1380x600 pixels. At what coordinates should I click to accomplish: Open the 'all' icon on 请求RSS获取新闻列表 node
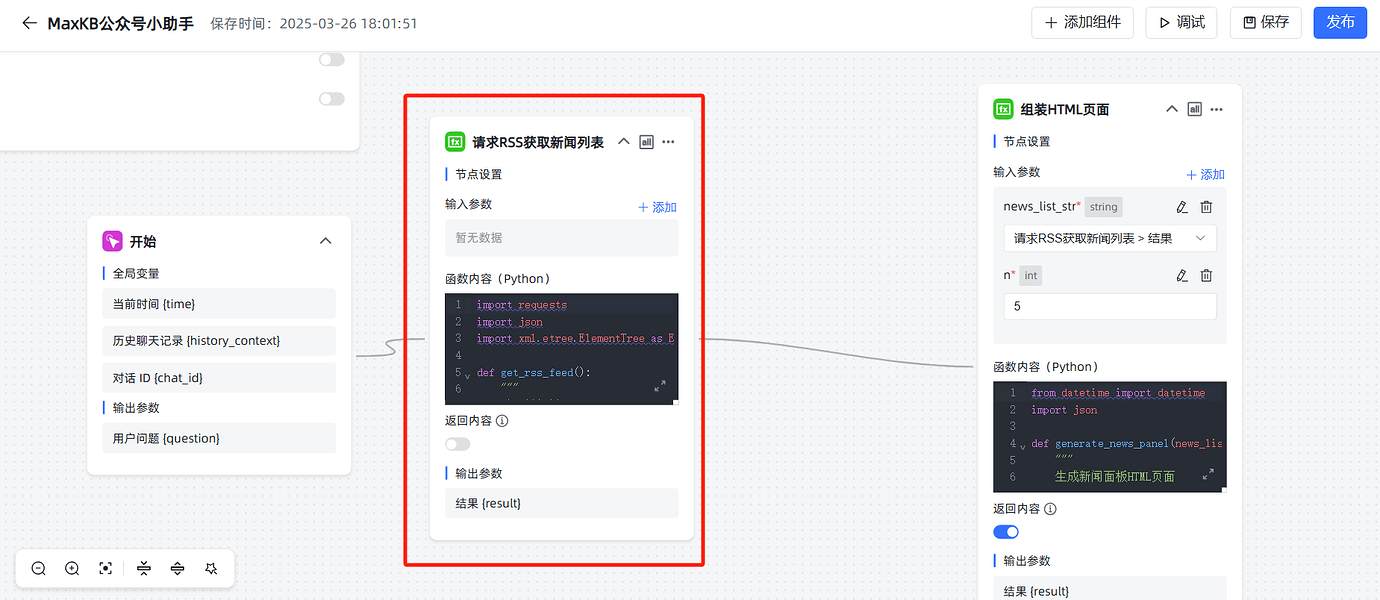[x=645, y=141]
